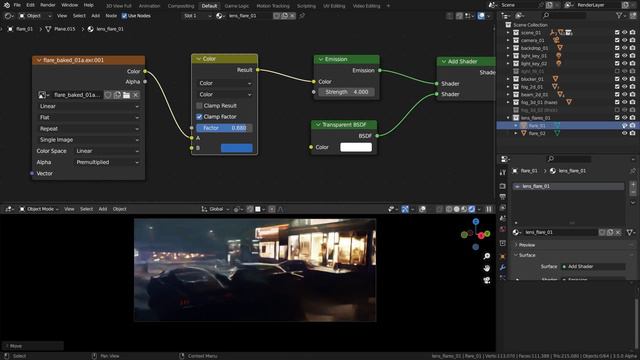Toggle viewport visibility of scene_01 collection

[x=624, y=32]
